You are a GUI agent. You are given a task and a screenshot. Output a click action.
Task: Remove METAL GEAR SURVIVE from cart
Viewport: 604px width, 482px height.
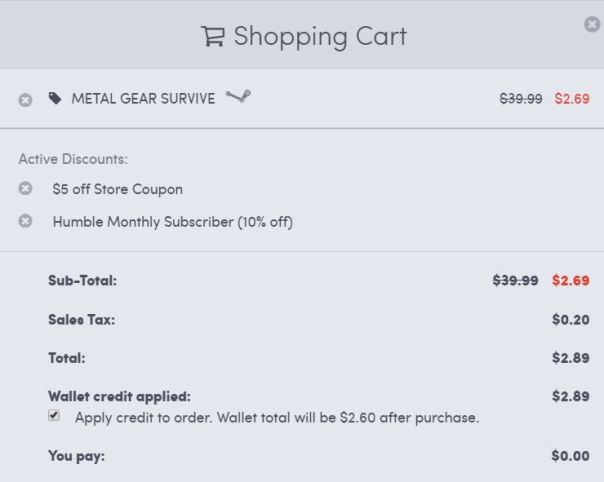coord(25,100)
